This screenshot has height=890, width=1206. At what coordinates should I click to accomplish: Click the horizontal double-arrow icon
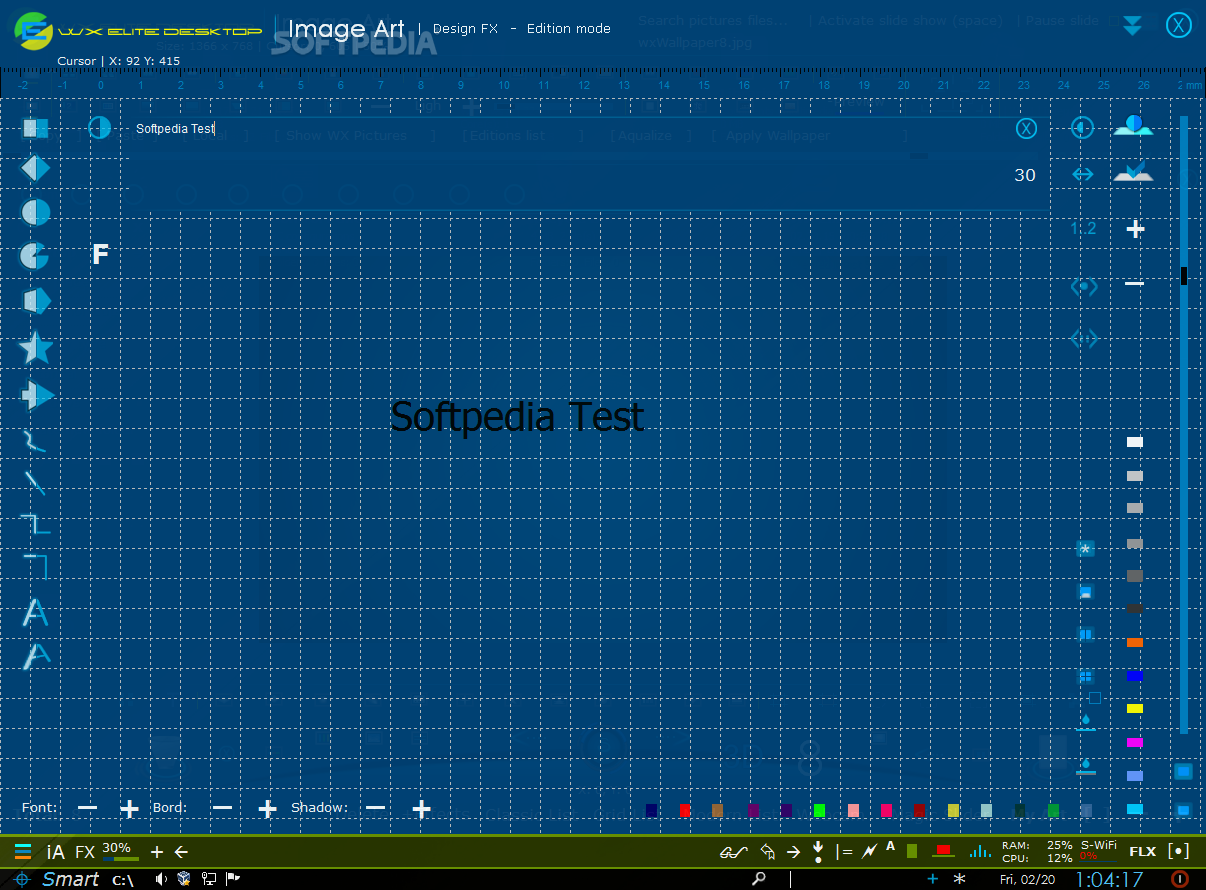point(1083,174)
